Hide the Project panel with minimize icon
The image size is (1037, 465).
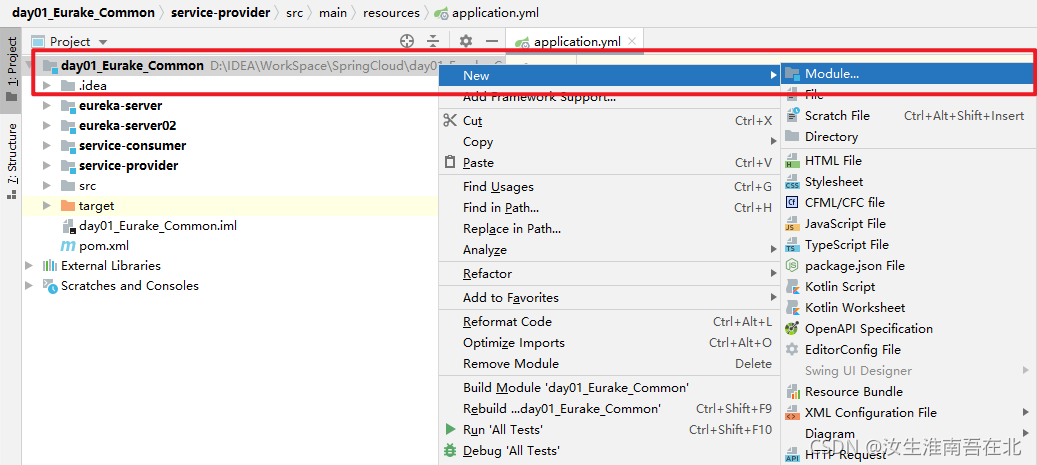491,41
